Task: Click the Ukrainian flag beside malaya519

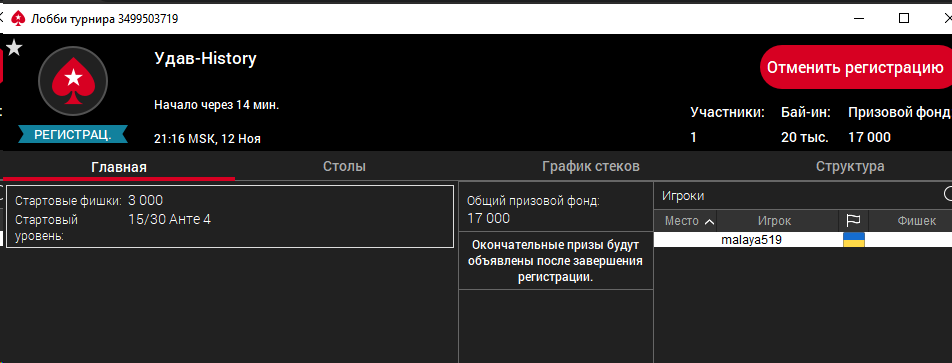Action: tap(854, 240)
